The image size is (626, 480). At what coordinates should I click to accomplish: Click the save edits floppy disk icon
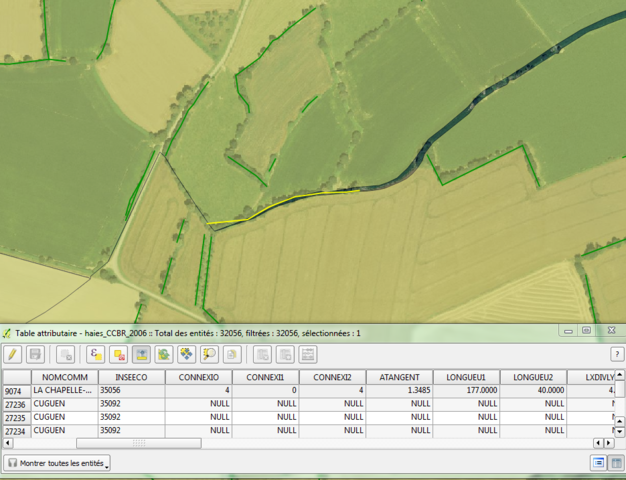coord(35,354)
